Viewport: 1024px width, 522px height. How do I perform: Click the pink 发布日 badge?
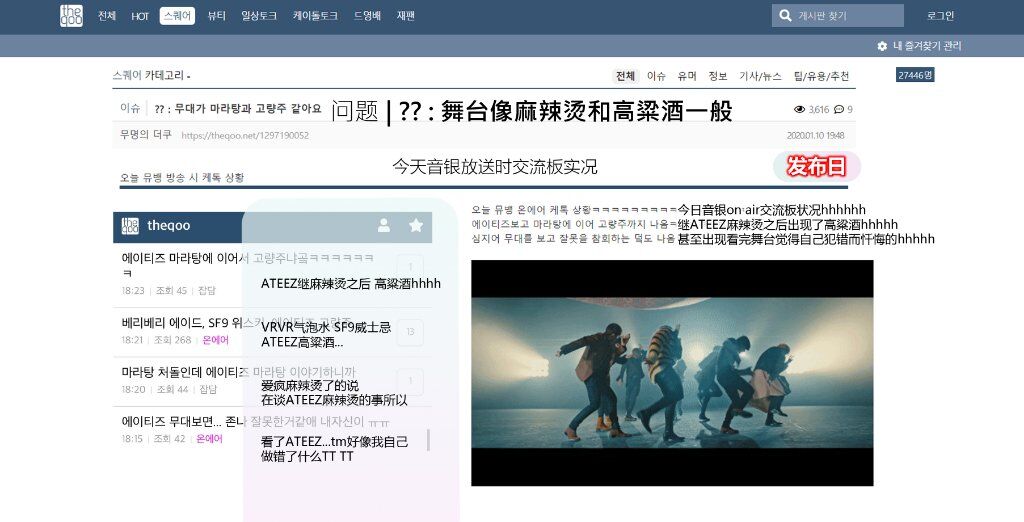point(817,166)
